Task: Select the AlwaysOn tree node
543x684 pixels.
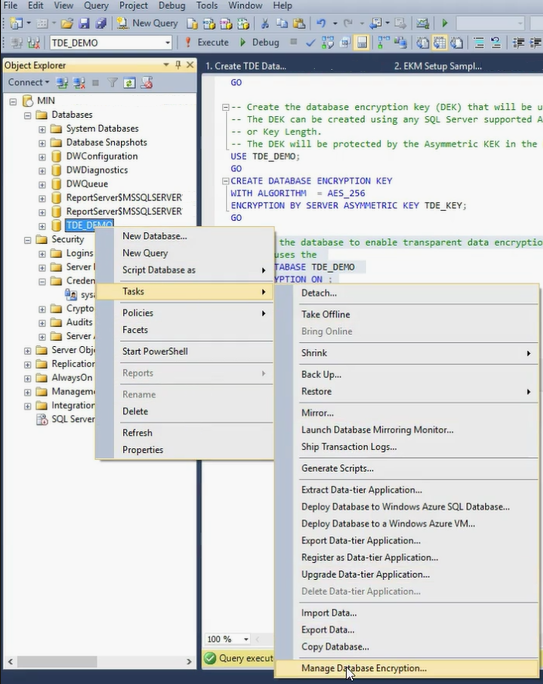Action: (x=72, y=378)
